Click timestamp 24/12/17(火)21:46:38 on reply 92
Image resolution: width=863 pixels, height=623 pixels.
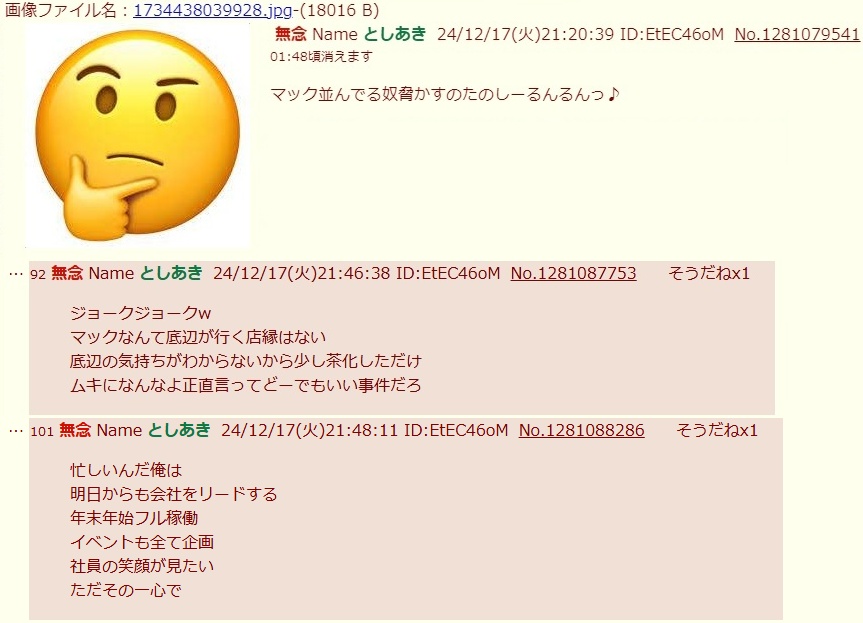pos(302,273)
